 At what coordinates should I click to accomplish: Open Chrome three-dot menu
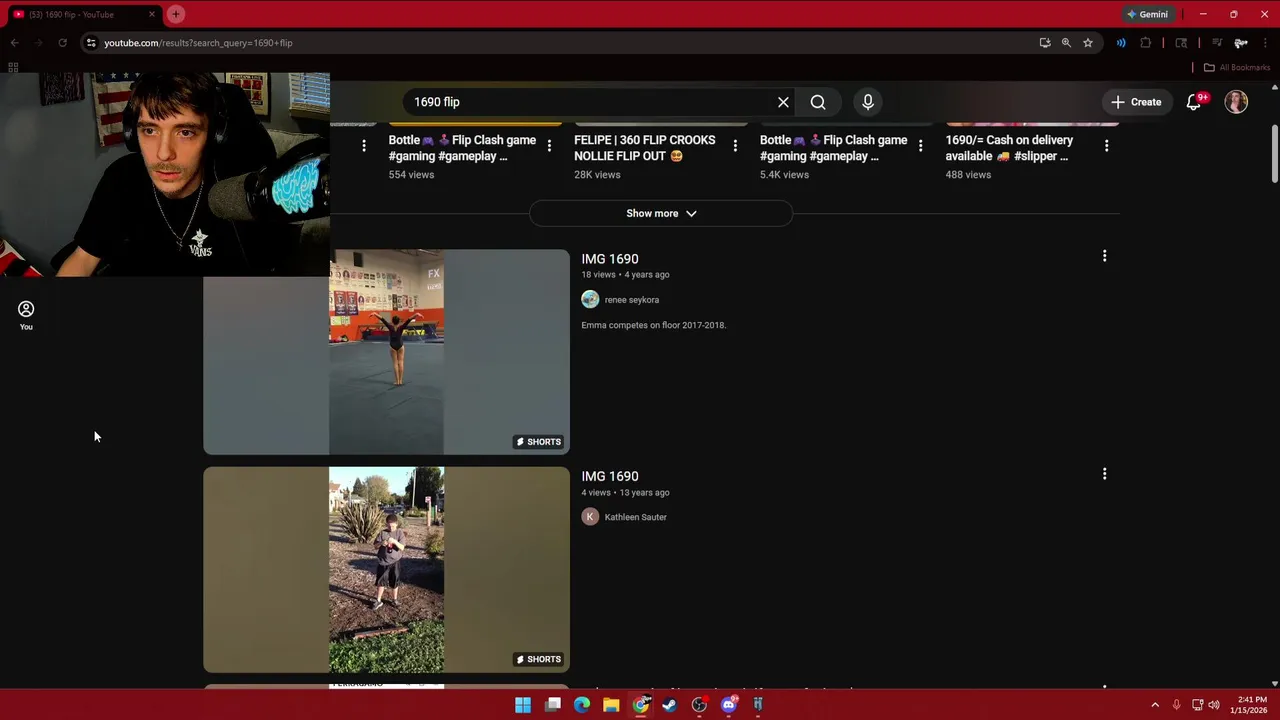tap(1266, 43)
